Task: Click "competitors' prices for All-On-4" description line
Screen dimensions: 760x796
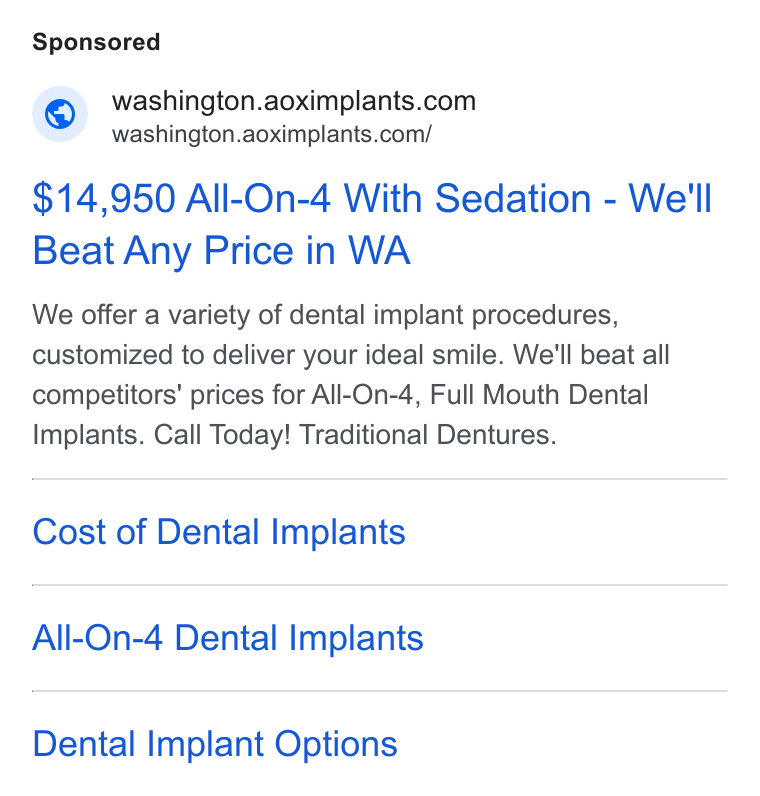Action: pyautogui.click(x=227, y=395)
